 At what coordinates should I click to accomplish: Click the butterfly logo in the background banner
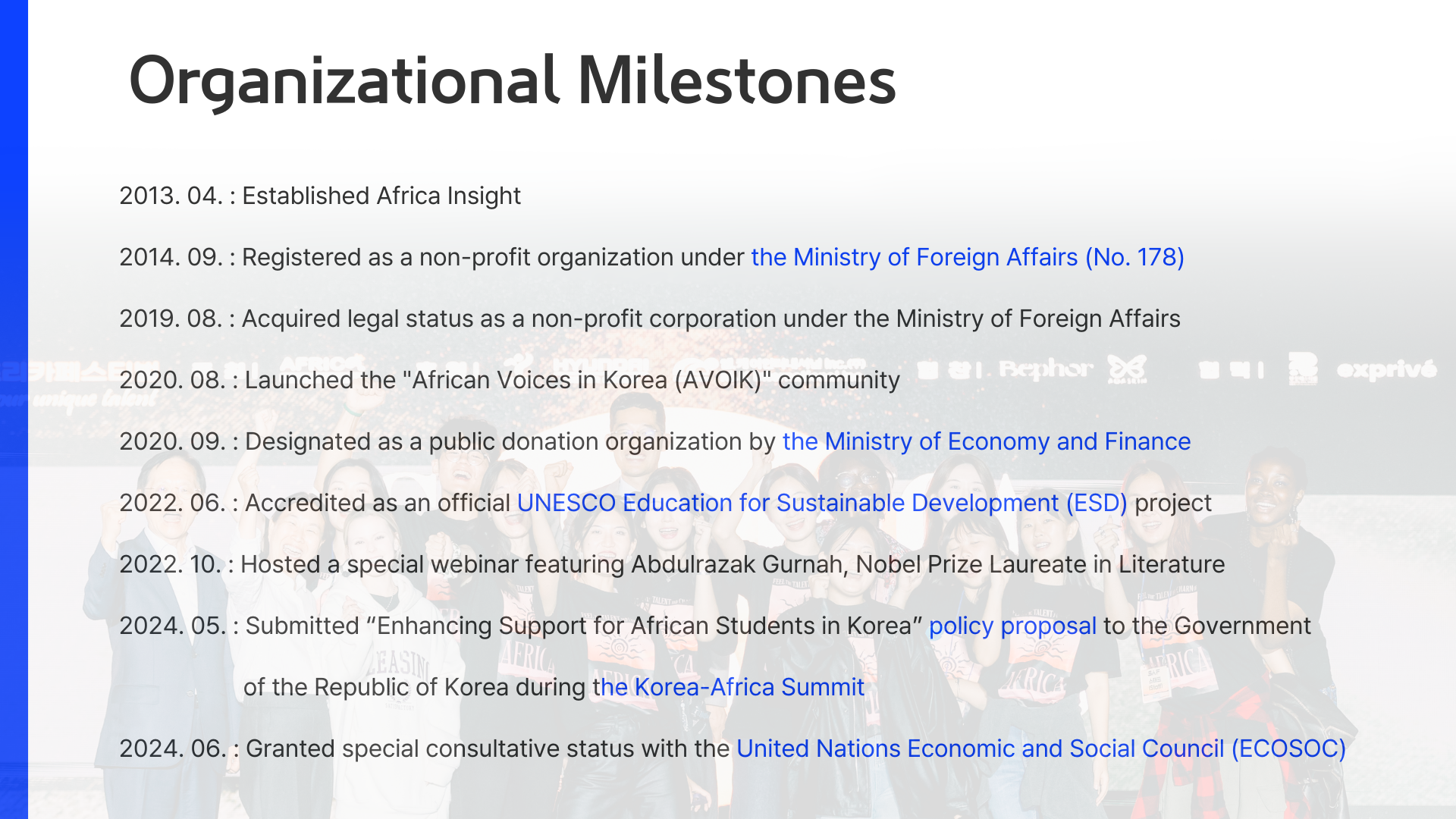(1127, 369)
